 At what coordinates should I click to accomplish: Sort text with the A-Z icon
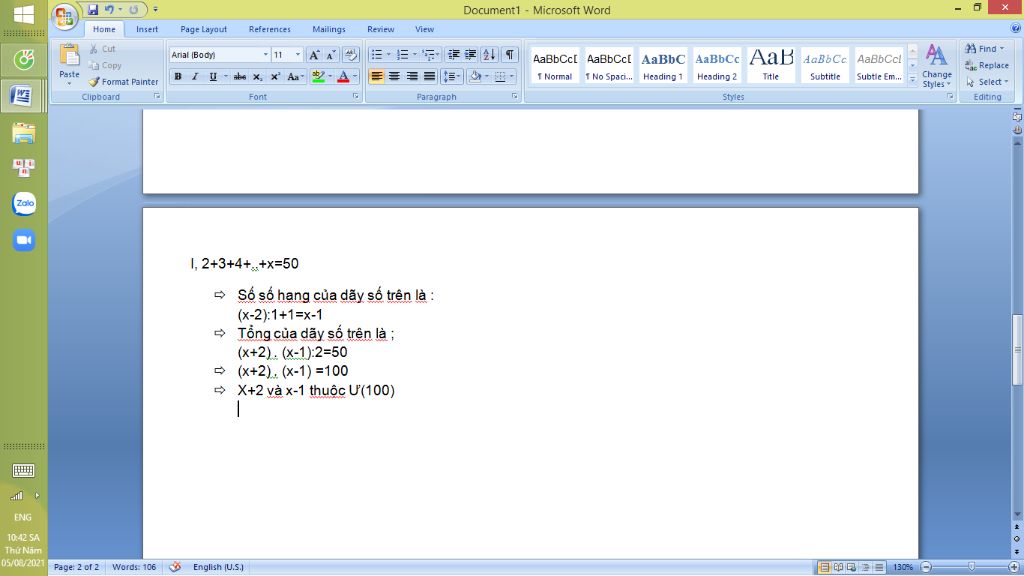point(489,55)
